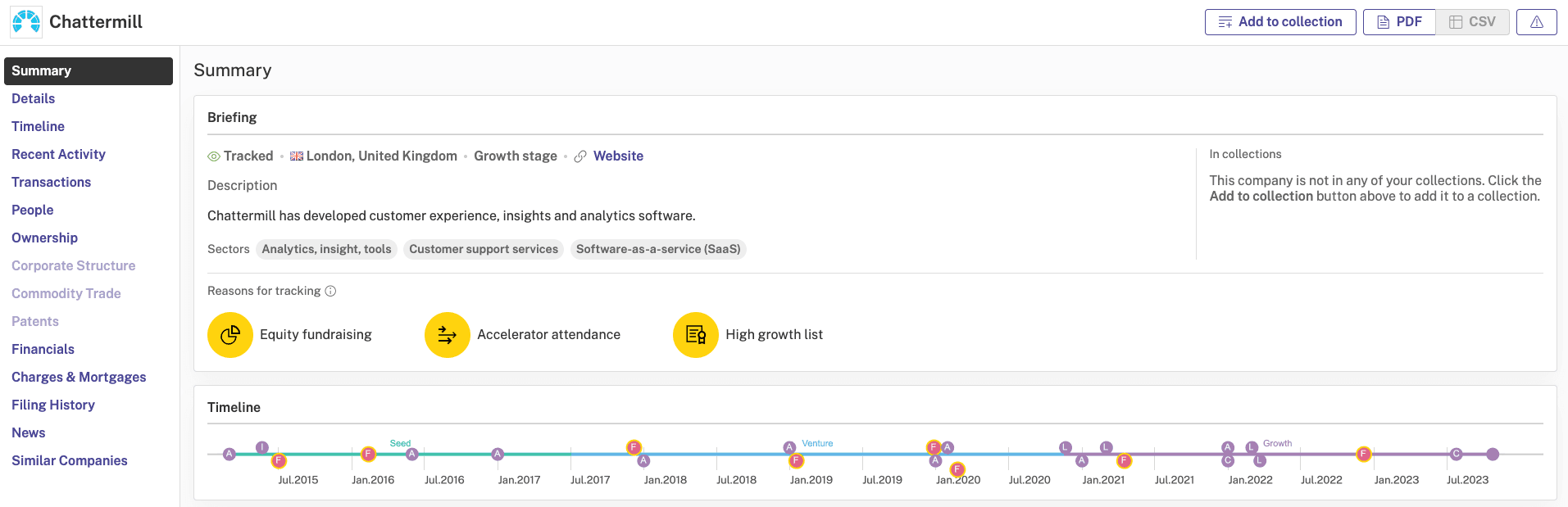This screenshot has height=507, width=1568.
Task: Click the Accelerator attendance arrows icon
Action: tap(448, 335)
